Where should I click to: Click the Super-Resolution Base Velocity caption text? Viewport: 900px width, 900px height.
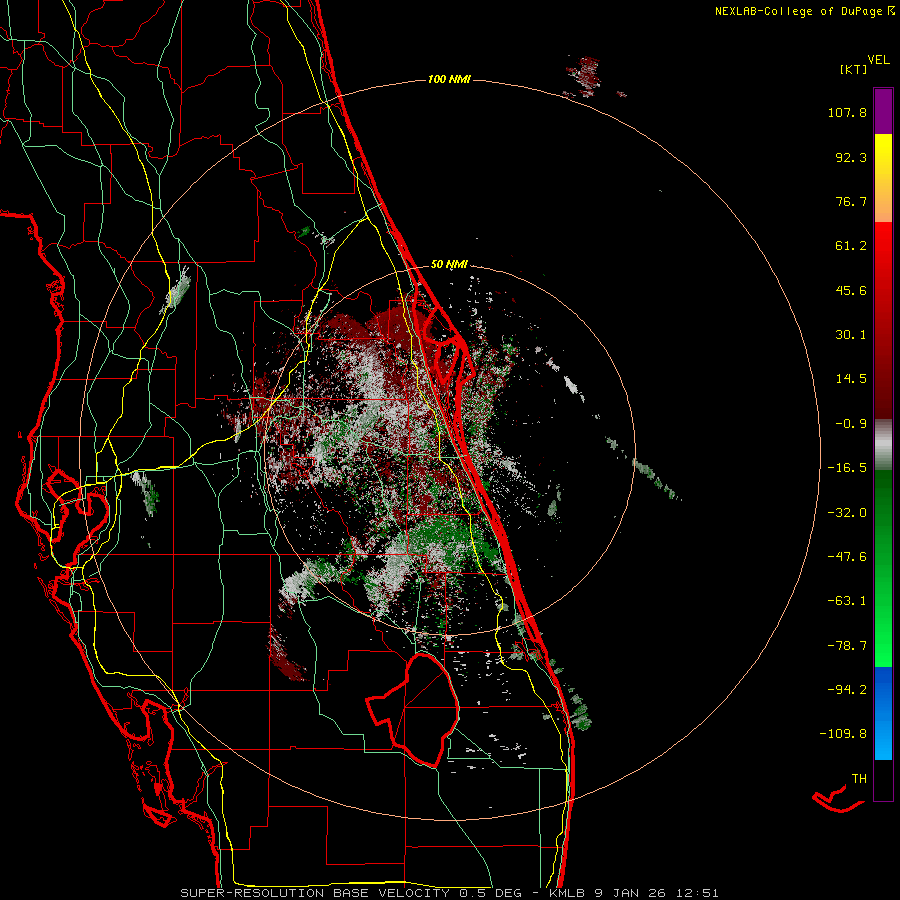[449, 893]
